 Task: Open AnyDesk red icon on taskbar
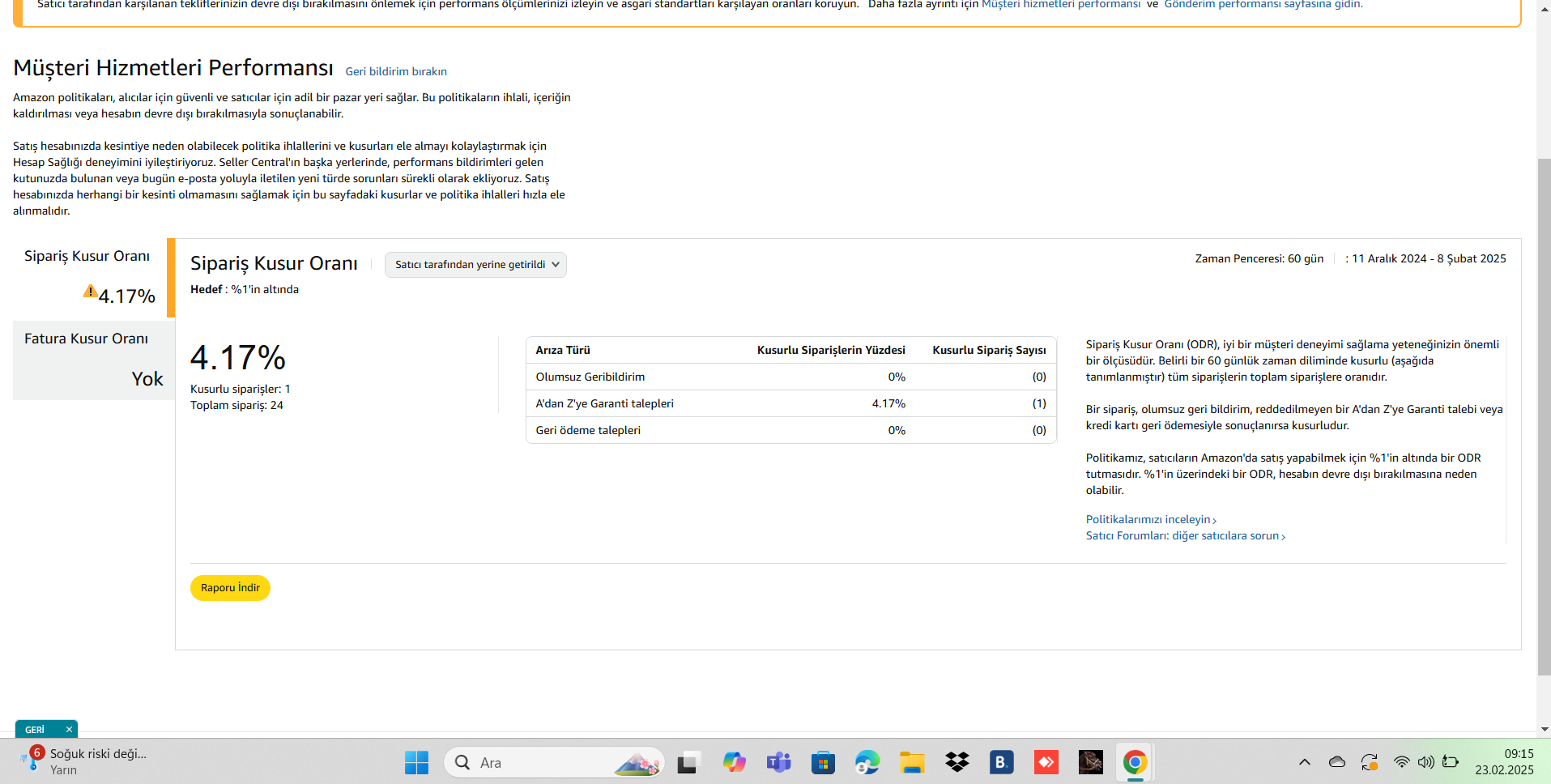pyautogui.click(x=1046, y=762)
